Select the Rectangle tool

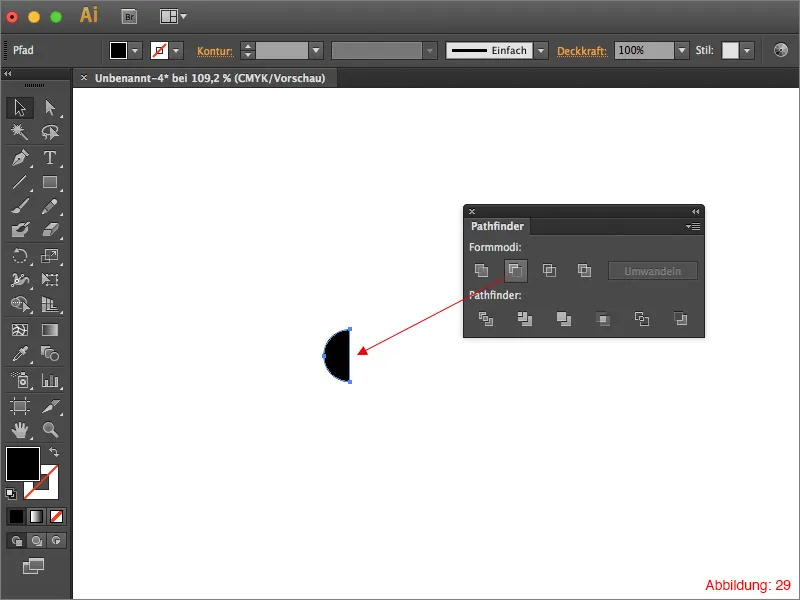pyautogui.click(x=49, y=182)
